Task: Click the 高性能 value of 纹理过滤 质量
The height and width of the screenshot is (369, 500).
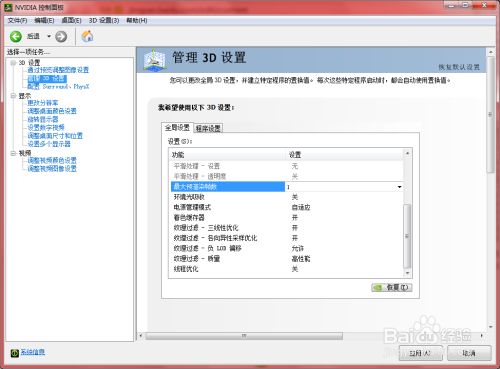Action: [301, 259]
